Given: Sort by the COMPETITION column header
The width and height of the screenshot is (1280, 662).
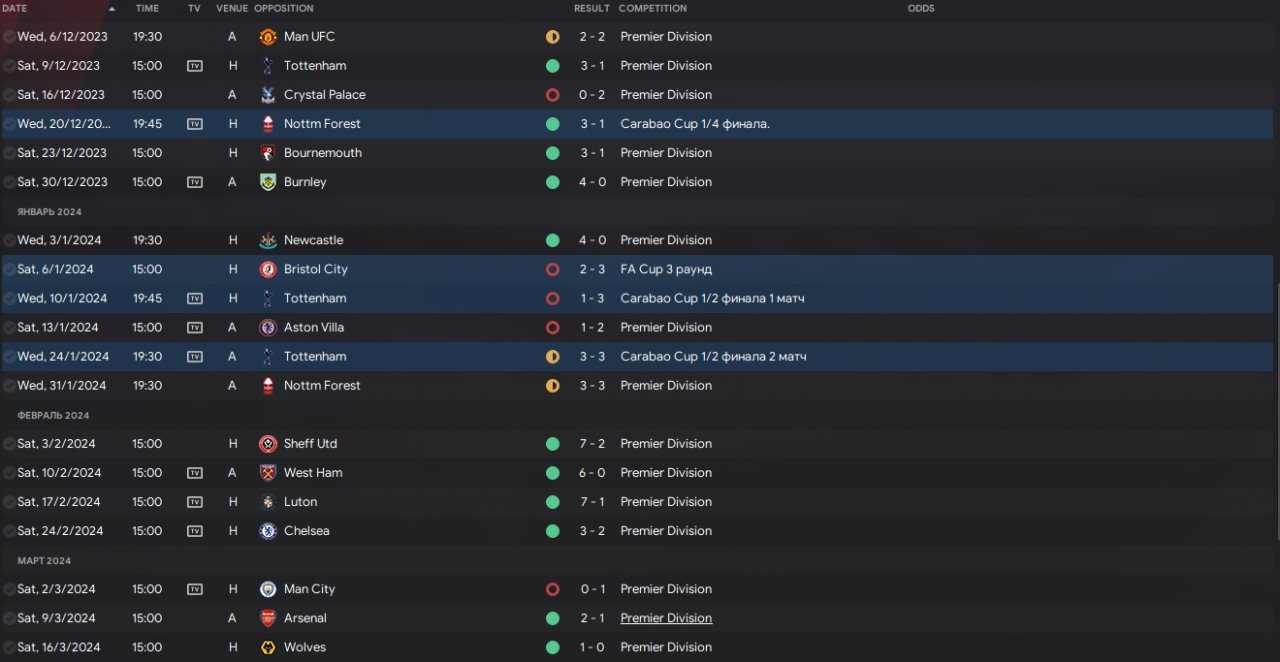Looking at the screenshot, I should pyautogui.click(x=652, y=8).
